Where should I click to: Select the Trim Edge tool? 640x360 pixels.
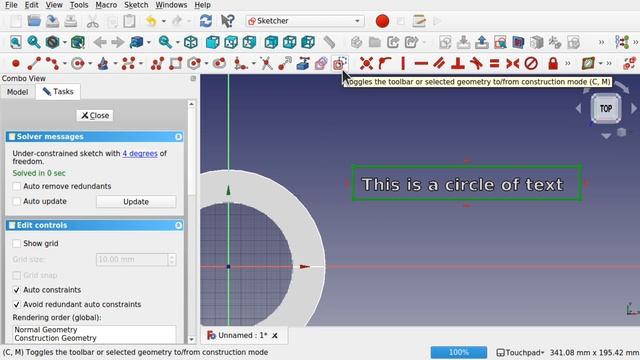pos(266,64)
